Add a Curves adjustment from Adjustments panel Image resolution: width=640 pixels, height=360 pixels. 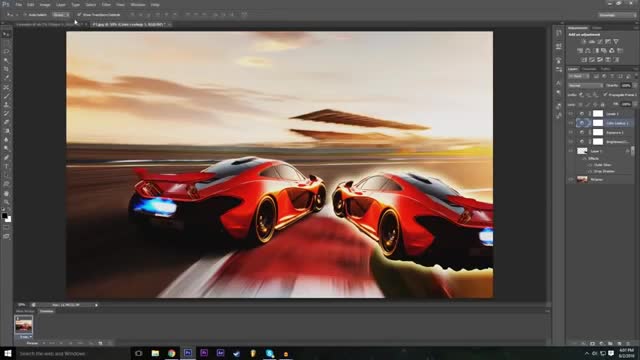point(600,42)
